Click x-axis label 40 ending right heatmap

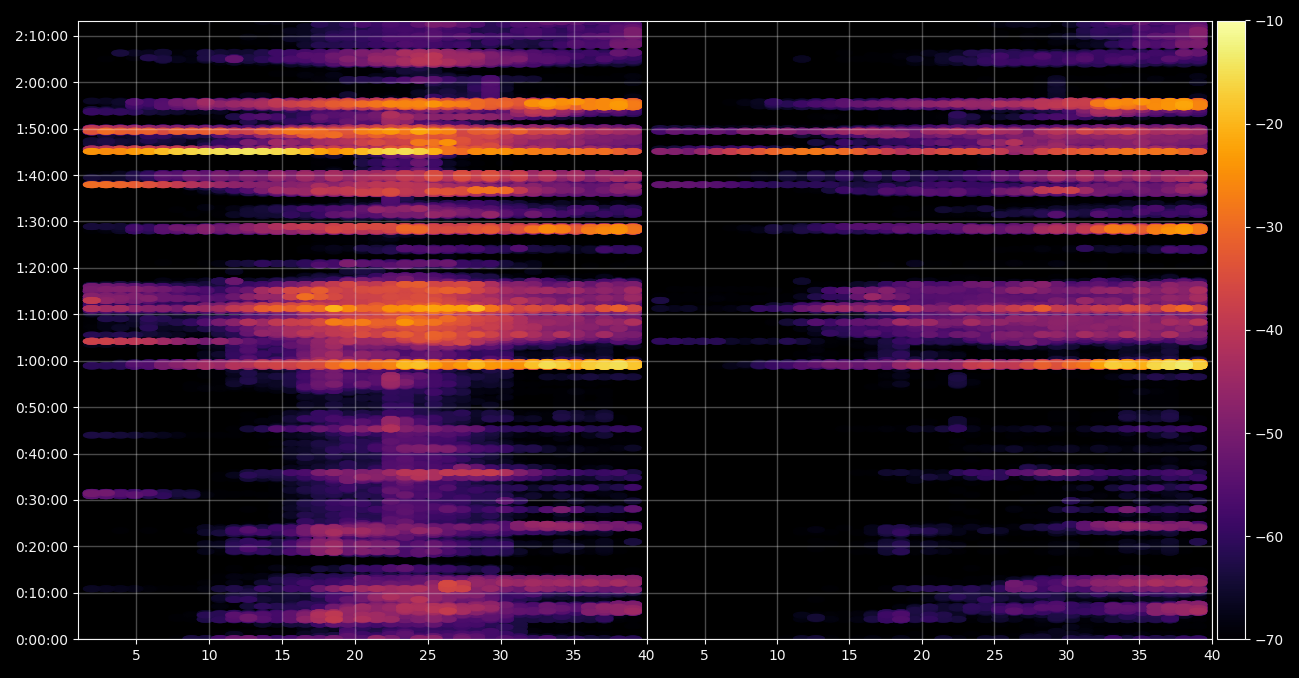pos(1212,656)
